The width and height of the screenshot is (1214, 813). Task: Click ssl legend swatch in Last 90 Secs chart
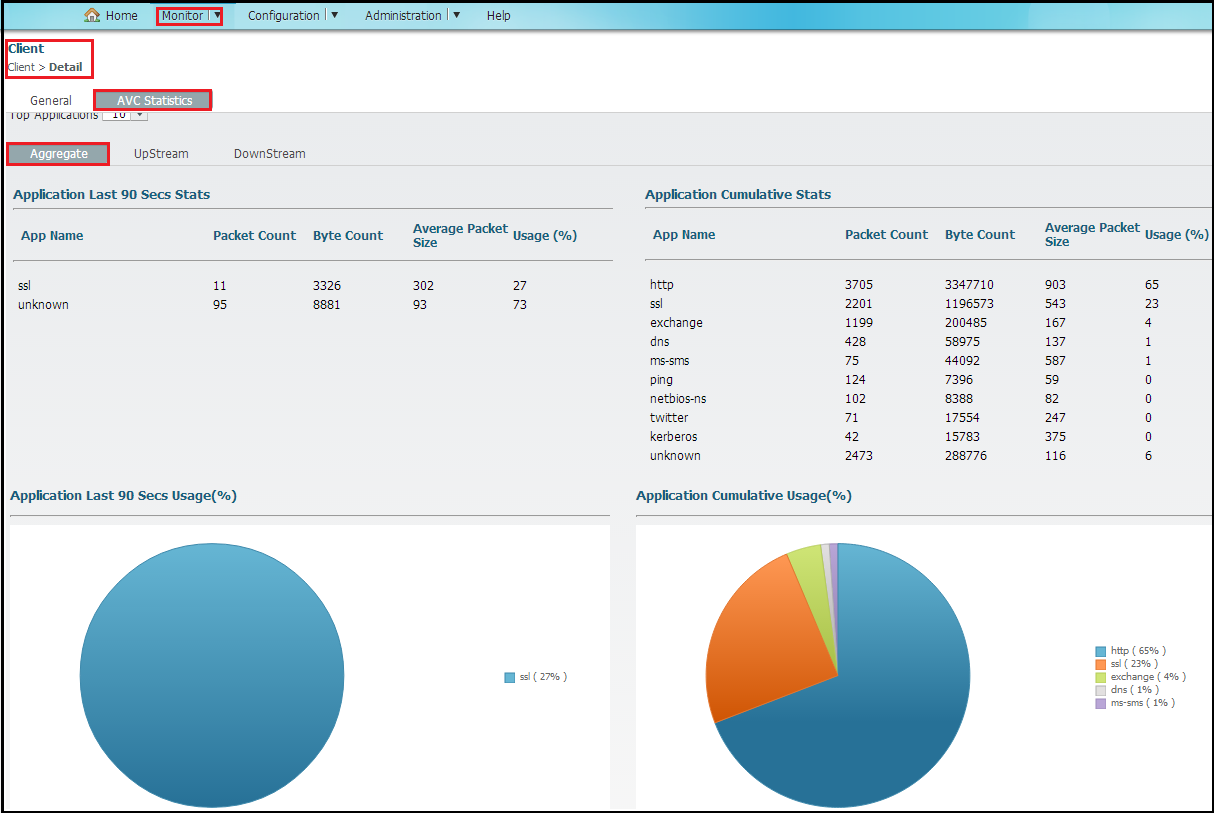(510, 677)
